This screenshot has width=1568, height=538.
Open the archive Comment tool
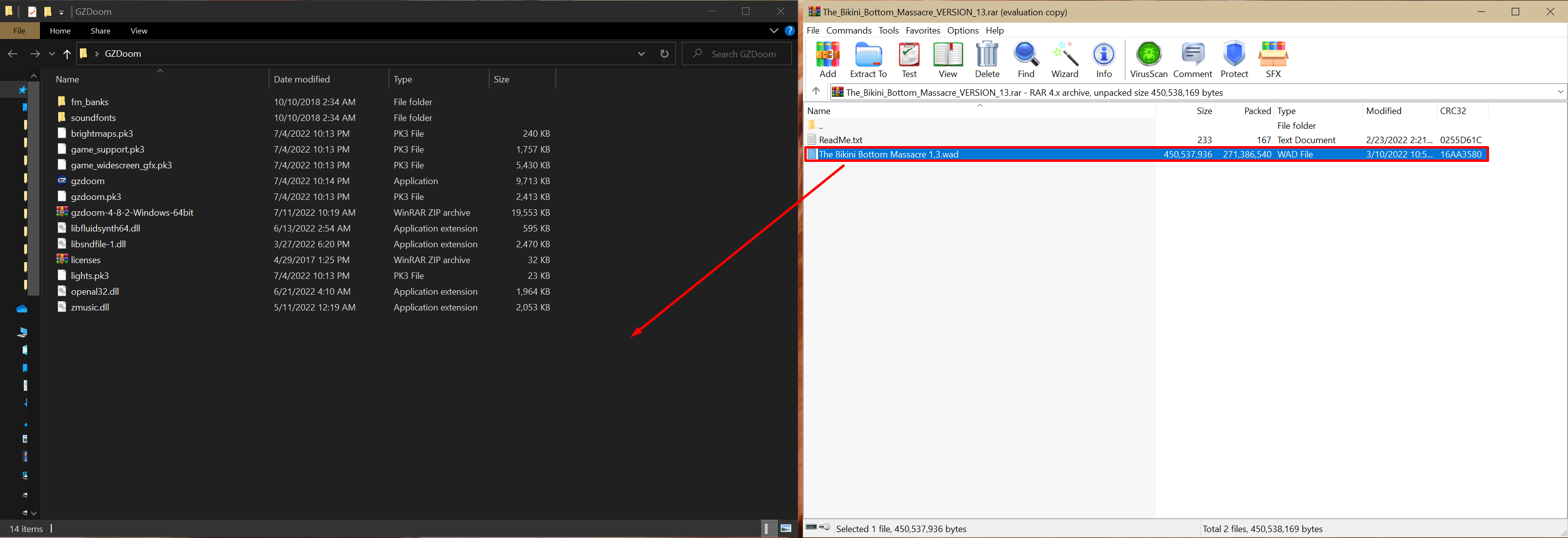(x=1193, y=60)
